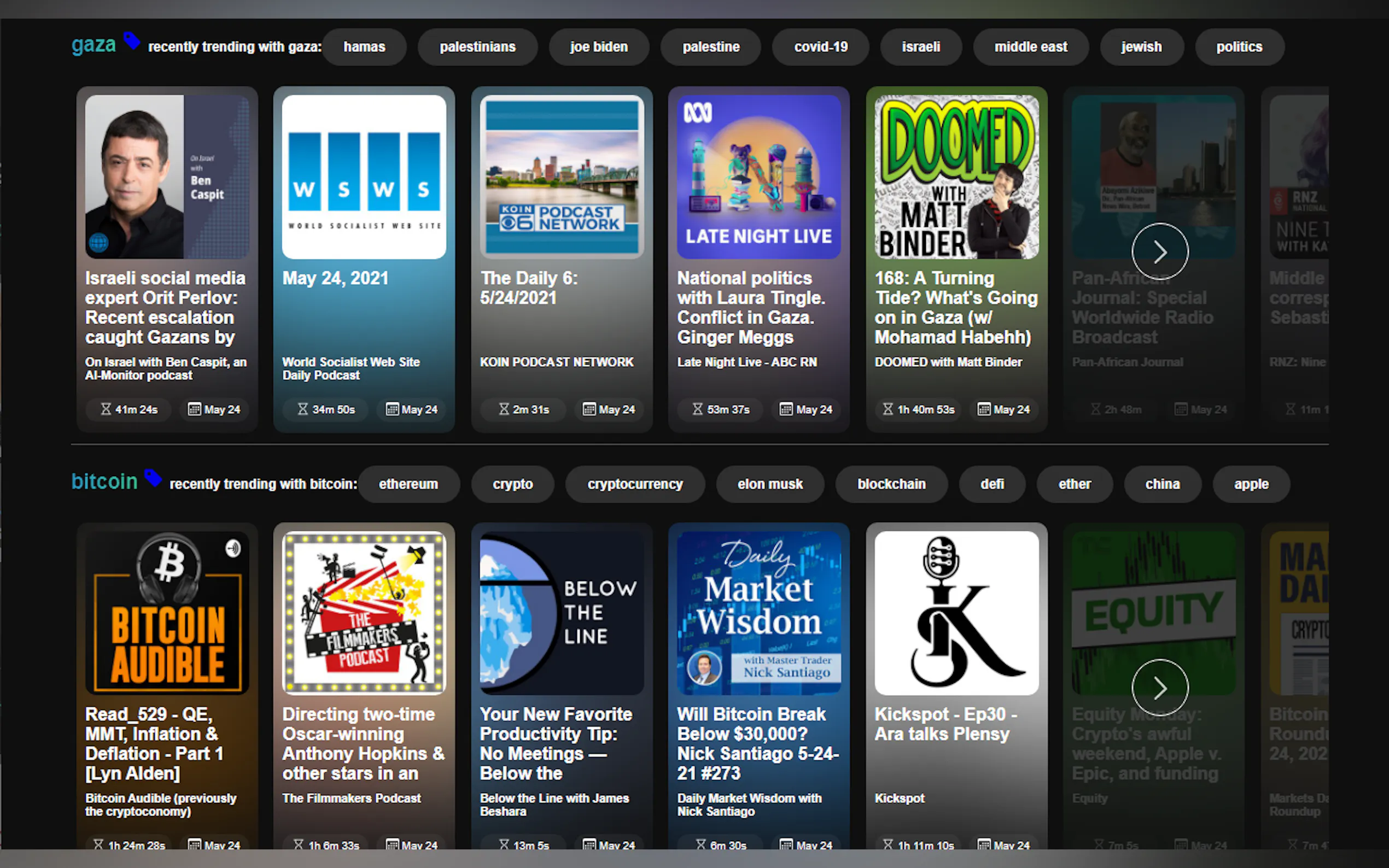Open the Late Night Live artwork thumbnail
This screenshot has height=868, width=1389.
point(758,177)
